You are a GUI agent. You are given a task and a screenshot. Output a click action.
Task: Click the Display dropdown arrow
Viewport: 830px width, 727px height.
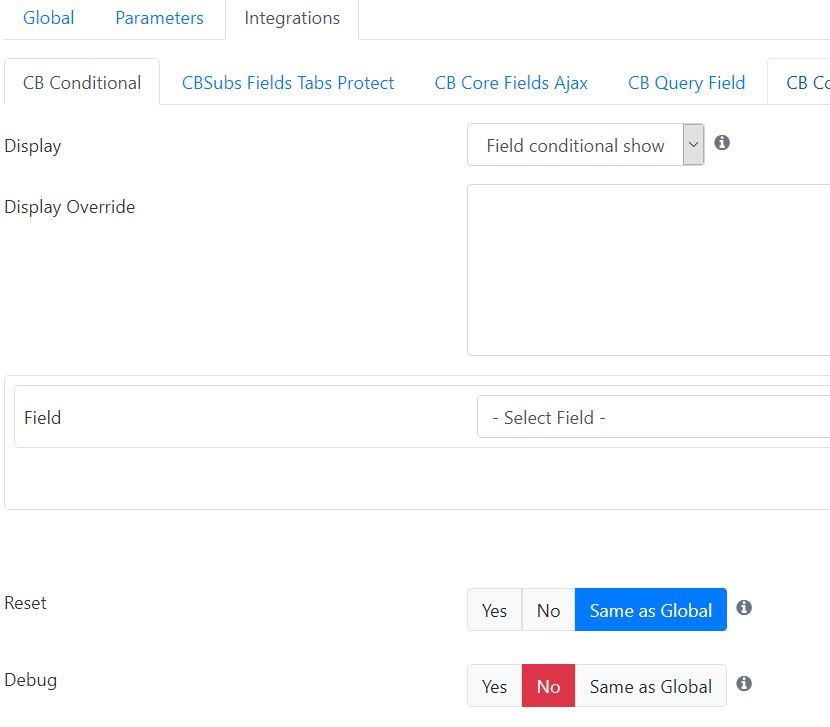pos(693,145)
